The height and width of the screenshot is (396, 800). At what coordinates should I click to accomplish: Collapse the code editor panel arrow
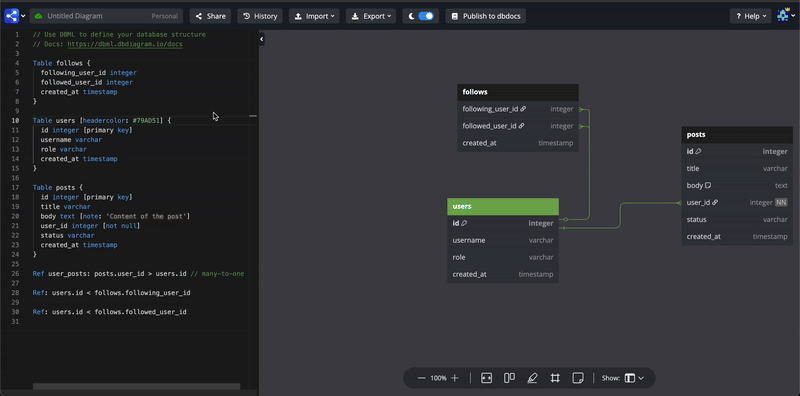262,39
